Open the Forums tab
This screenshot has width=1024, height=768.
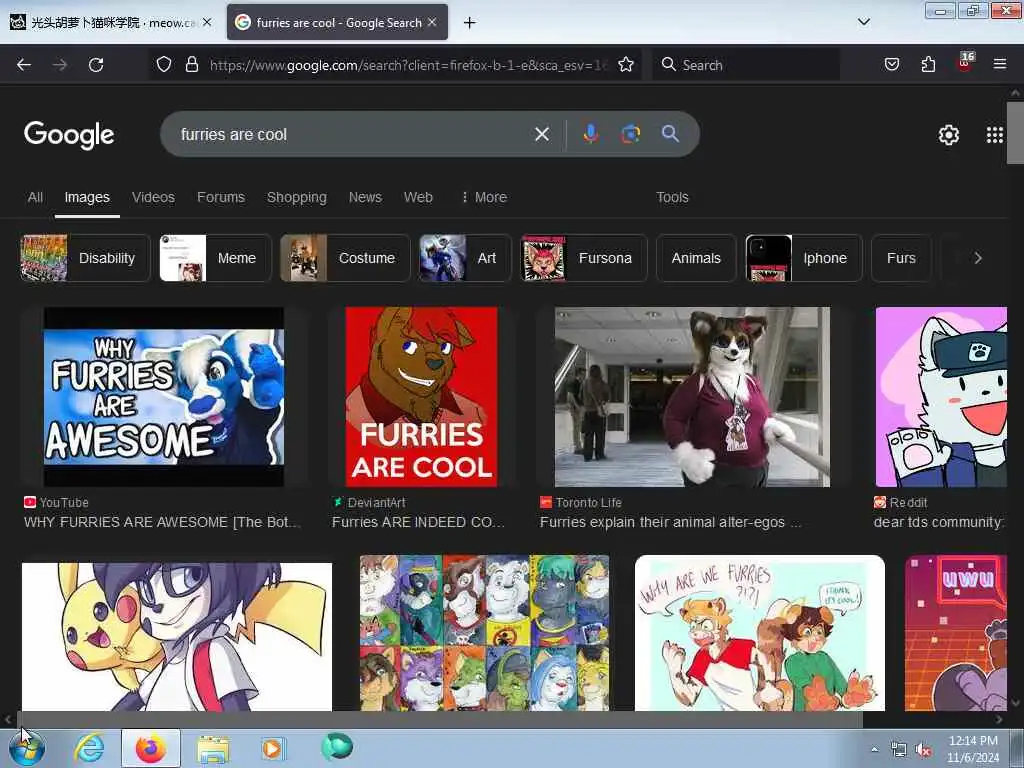tap(221, 197)
